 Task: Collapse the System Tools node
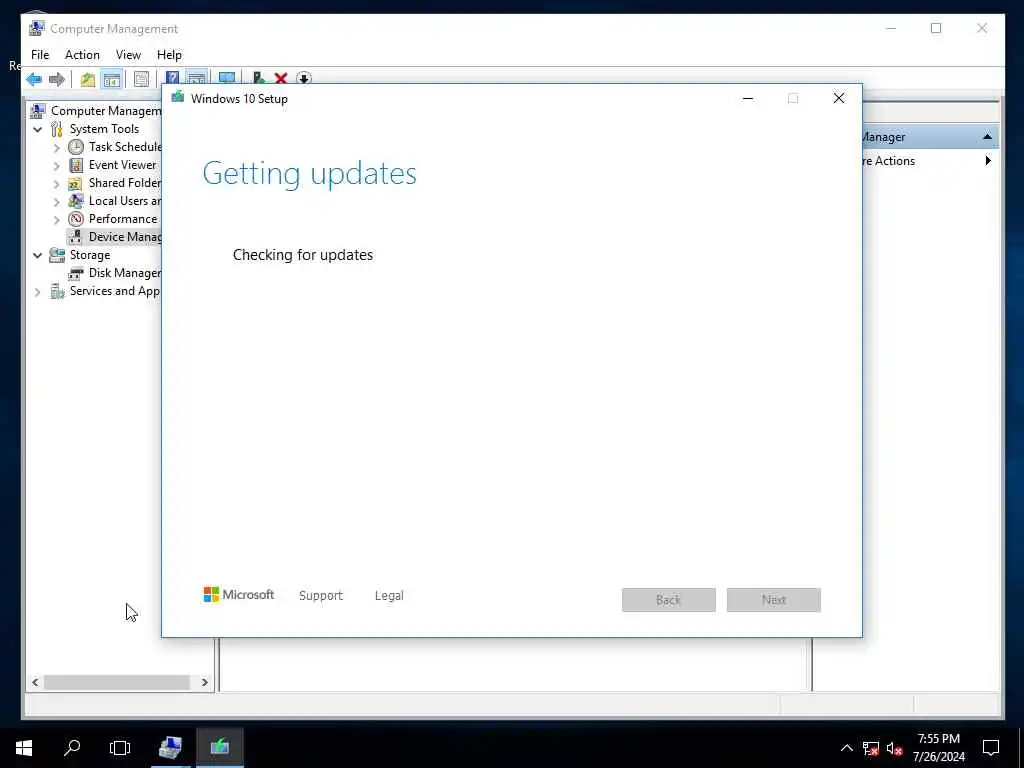[x=38, y=129]
